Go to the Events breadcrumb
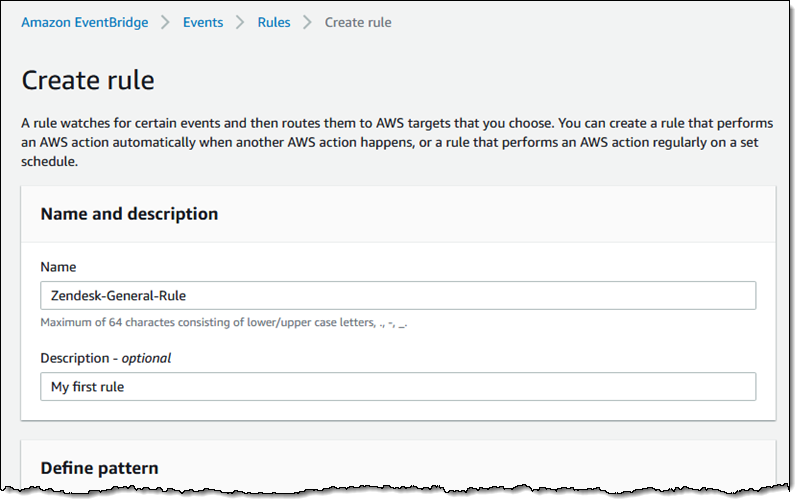 203,22
